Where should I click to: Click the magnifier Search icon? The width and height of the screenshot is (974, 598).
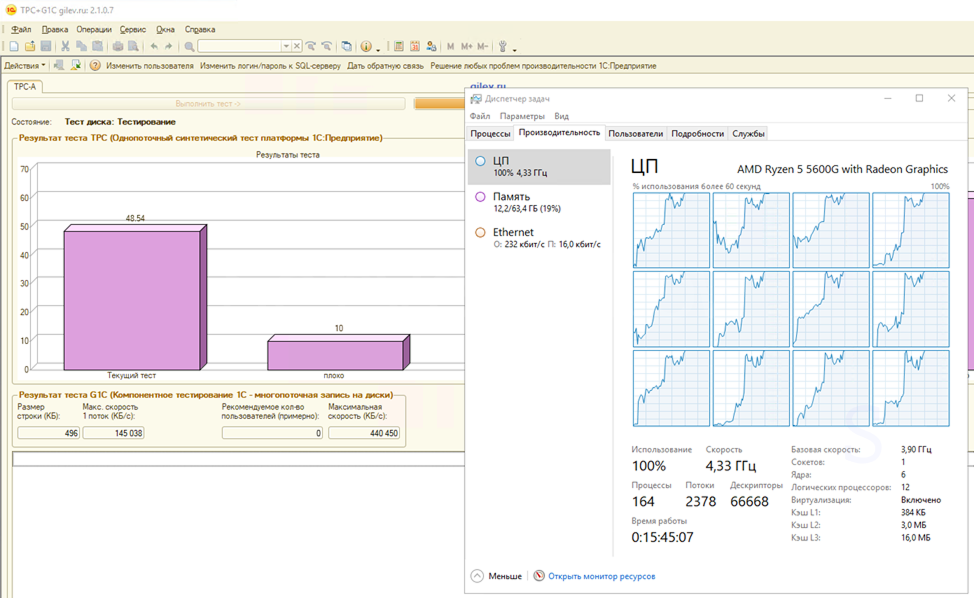[x=189, y=47]
